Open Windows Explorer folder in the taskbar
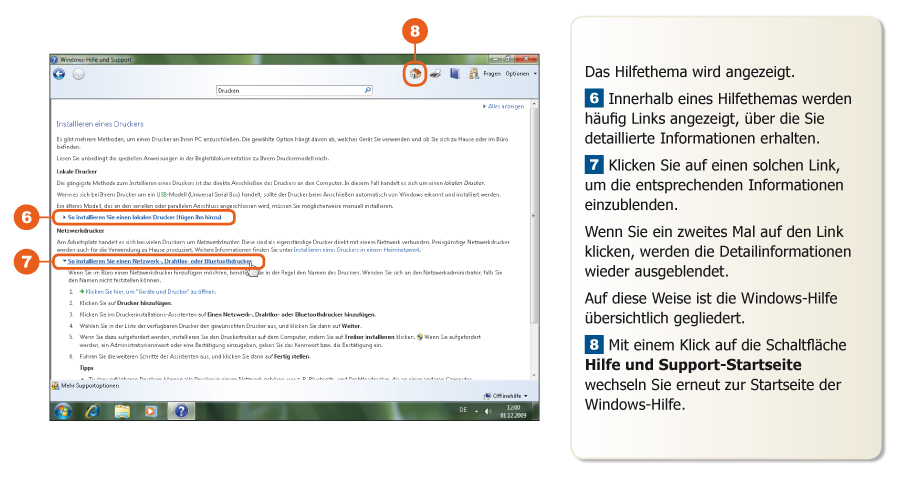The height and width of the screenshot is (480, 900). click(122, 410)
